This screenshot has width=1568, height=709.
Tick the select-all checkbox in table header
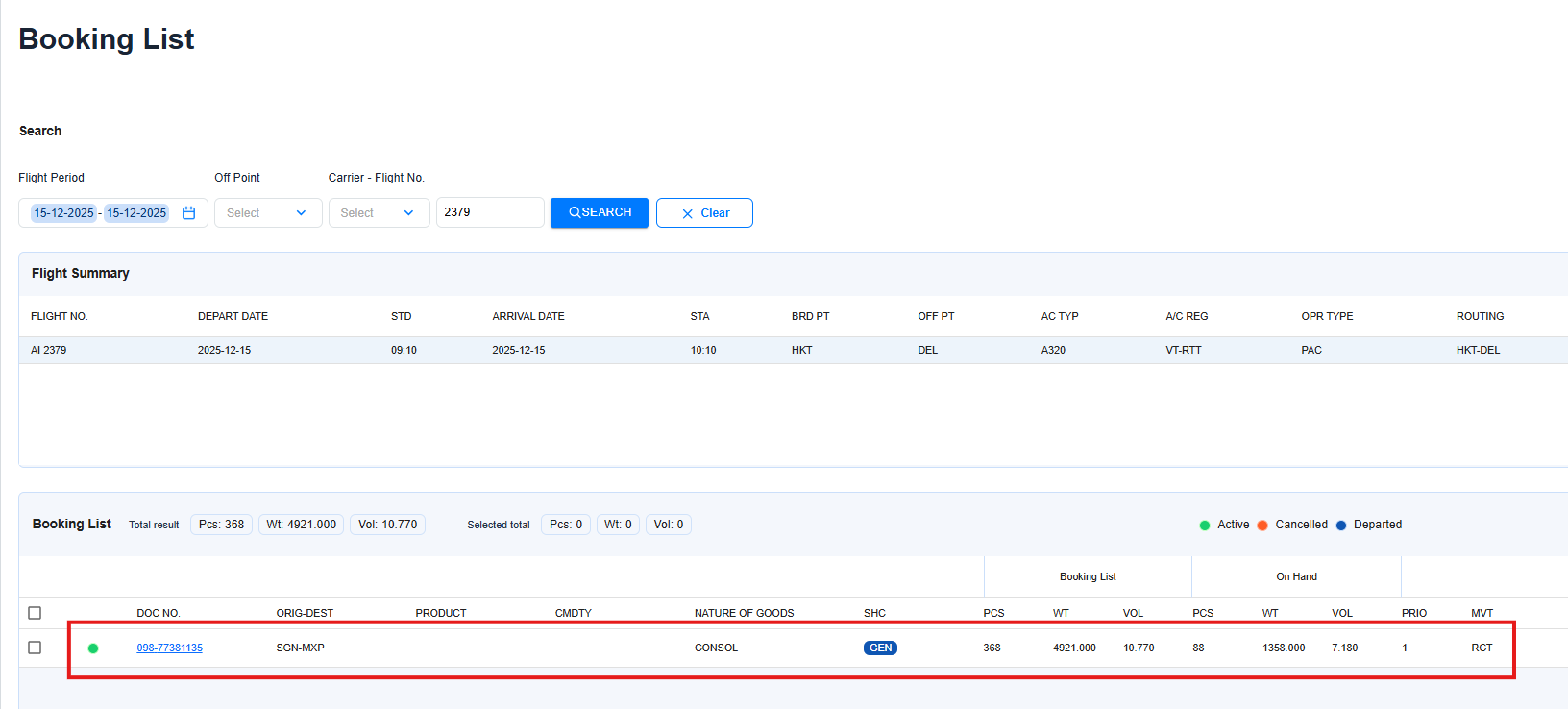point(35,613)
